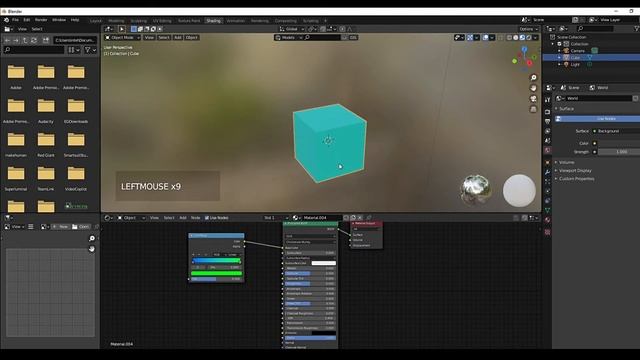Toggle camera view icon in viewport
Screen dimensions: 640x360
coord(533,99)
